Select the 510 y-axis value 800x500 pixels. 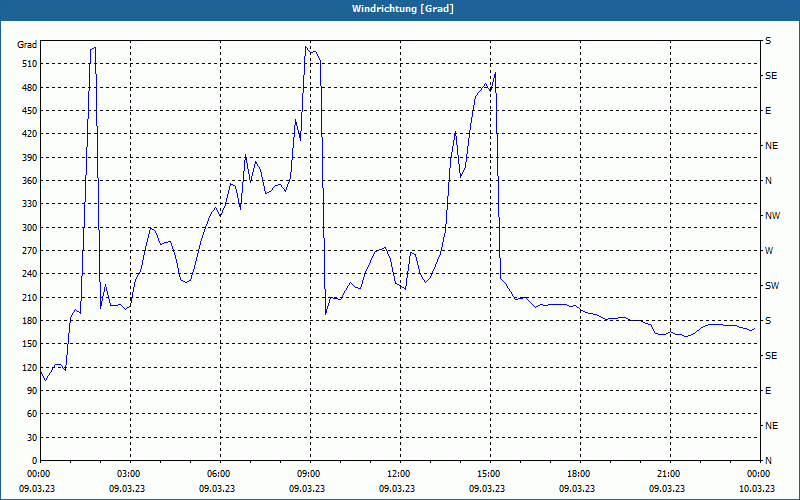(30, 64)
